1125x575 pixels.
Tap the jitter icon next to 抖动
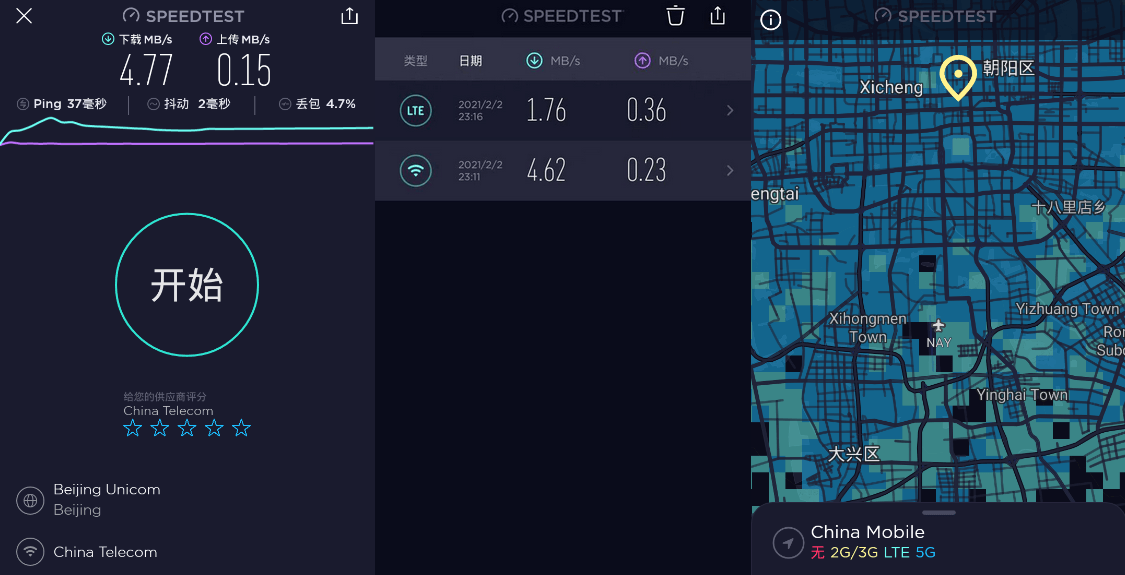[x=153, y=104]
